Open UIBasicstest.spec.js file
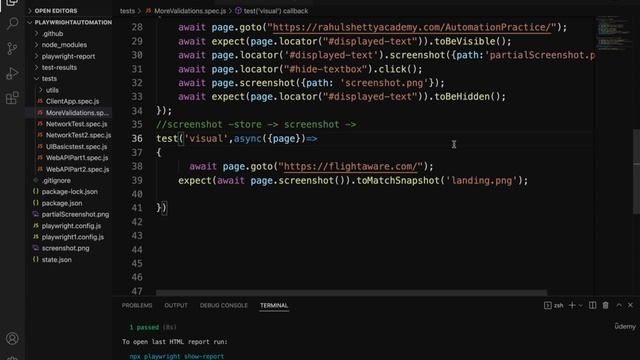The image size is (640, 360). tap(76, 147)
